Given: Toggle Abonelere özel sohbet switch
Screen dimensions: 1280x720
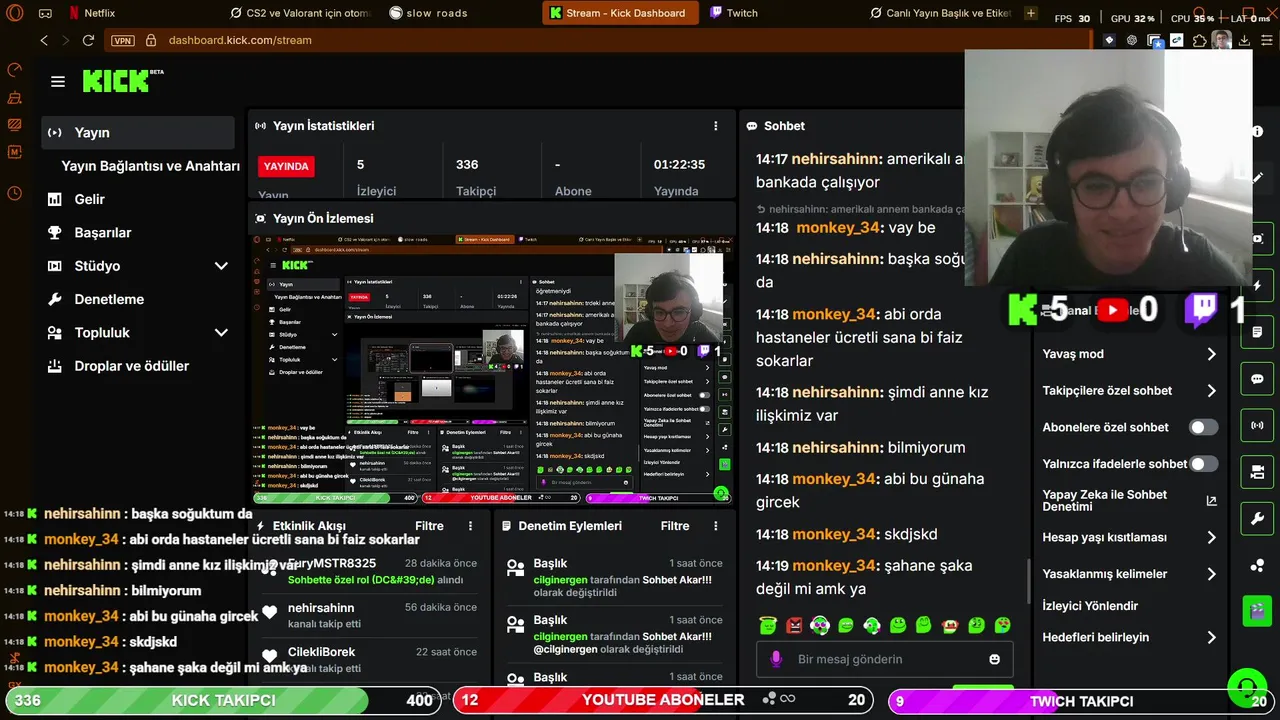Looking at the screenshot, I should (x=1203, y=427).
